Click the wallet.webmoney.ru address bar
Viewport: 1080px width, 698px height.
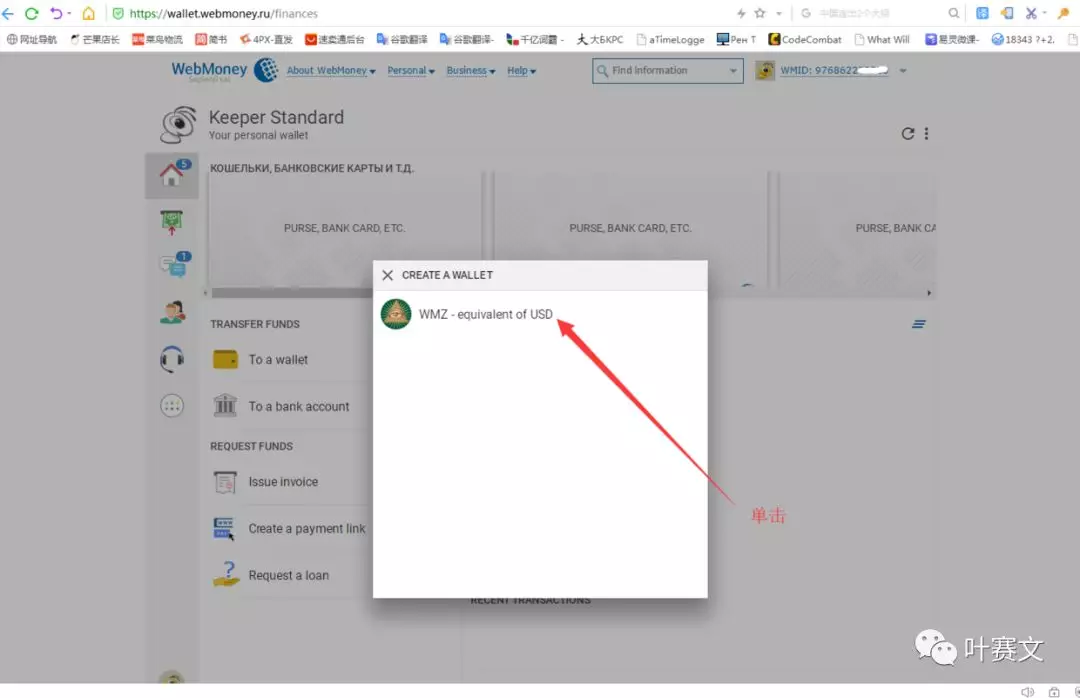pos(223,13)
